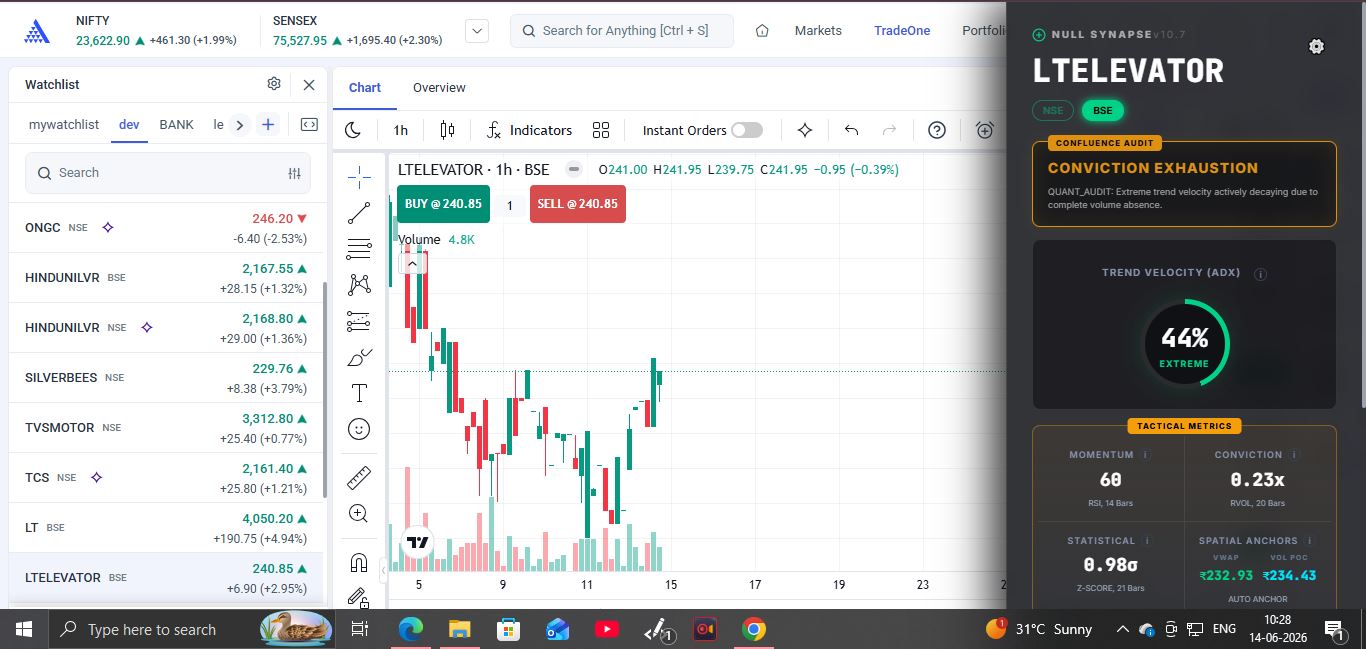
Task: Open the Indicators menu
Action: click(x=529, y=130)
